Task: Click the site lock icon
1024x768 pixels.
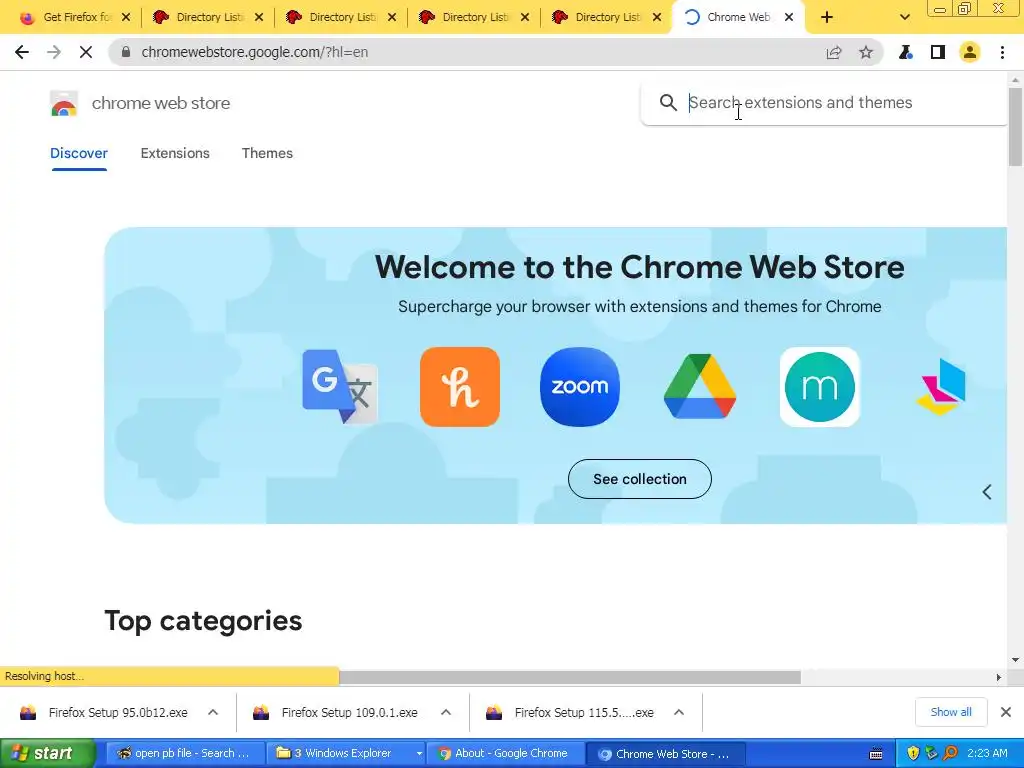Action: (126, 52)
